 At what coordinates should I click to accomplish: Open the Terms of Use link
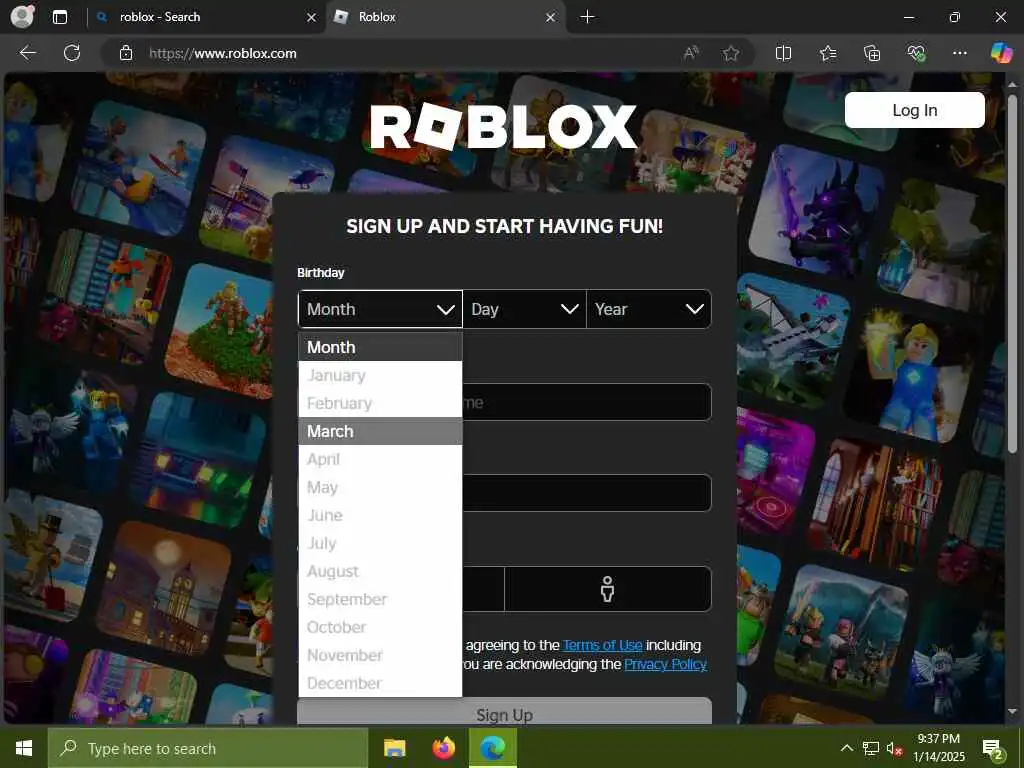click(603, 645)
